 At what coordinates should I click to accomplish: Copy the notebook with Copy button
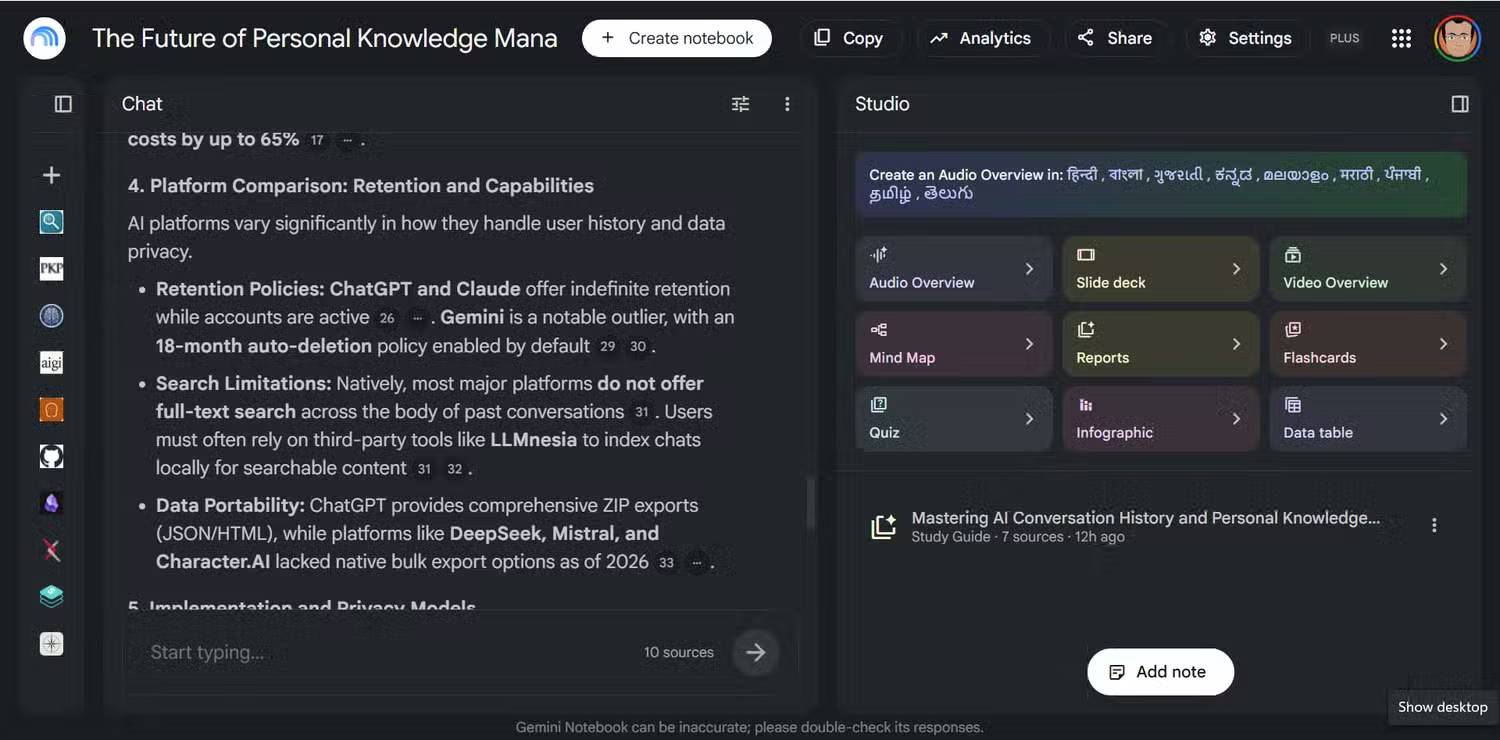tap(848, 38)
